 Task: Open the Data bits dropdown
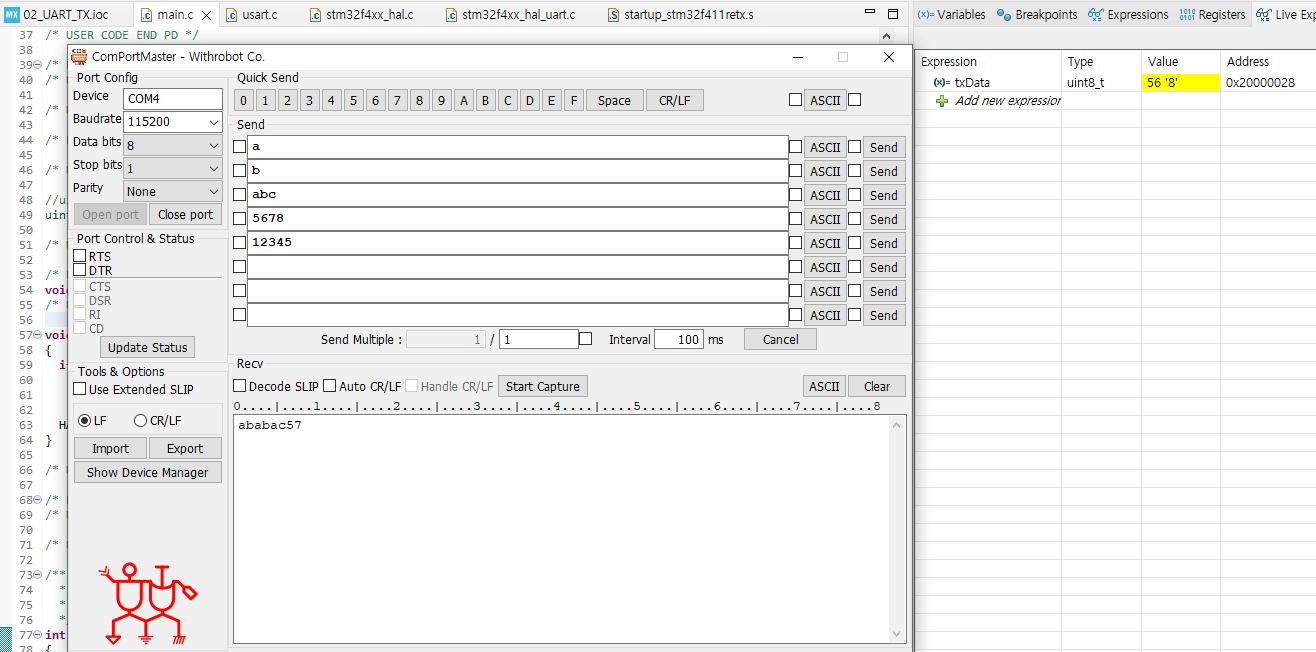tap(213, 144)
